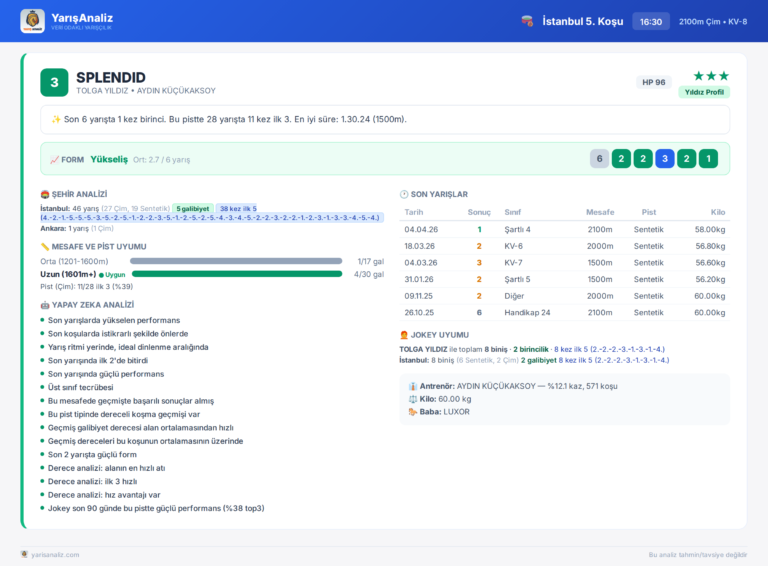
Task: Click the three green stars rating
Action: click(x=711, y=76)
